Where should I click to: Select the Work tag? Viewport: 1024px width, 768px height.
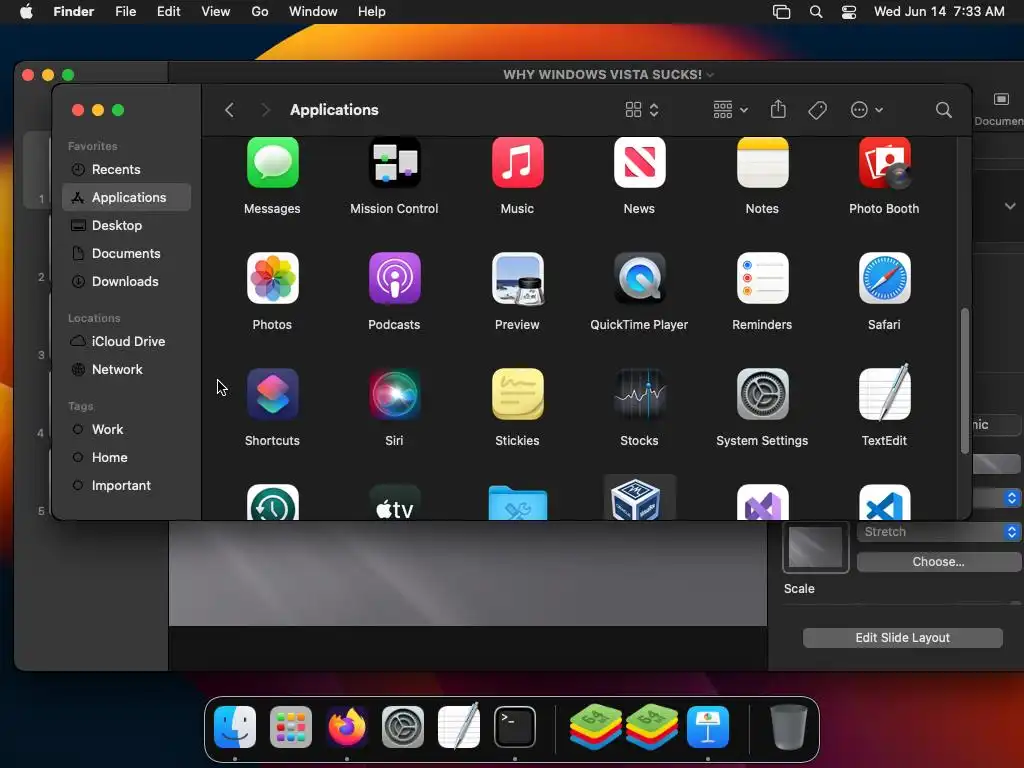click(x=127, y=430)
